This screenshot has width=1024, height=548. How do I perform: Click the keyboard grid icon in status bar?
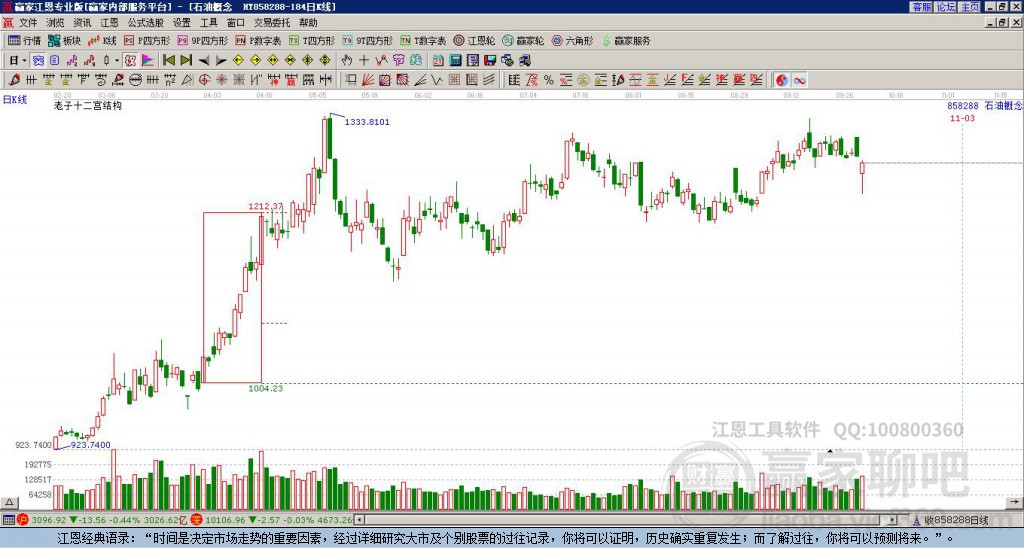(8, 521)
